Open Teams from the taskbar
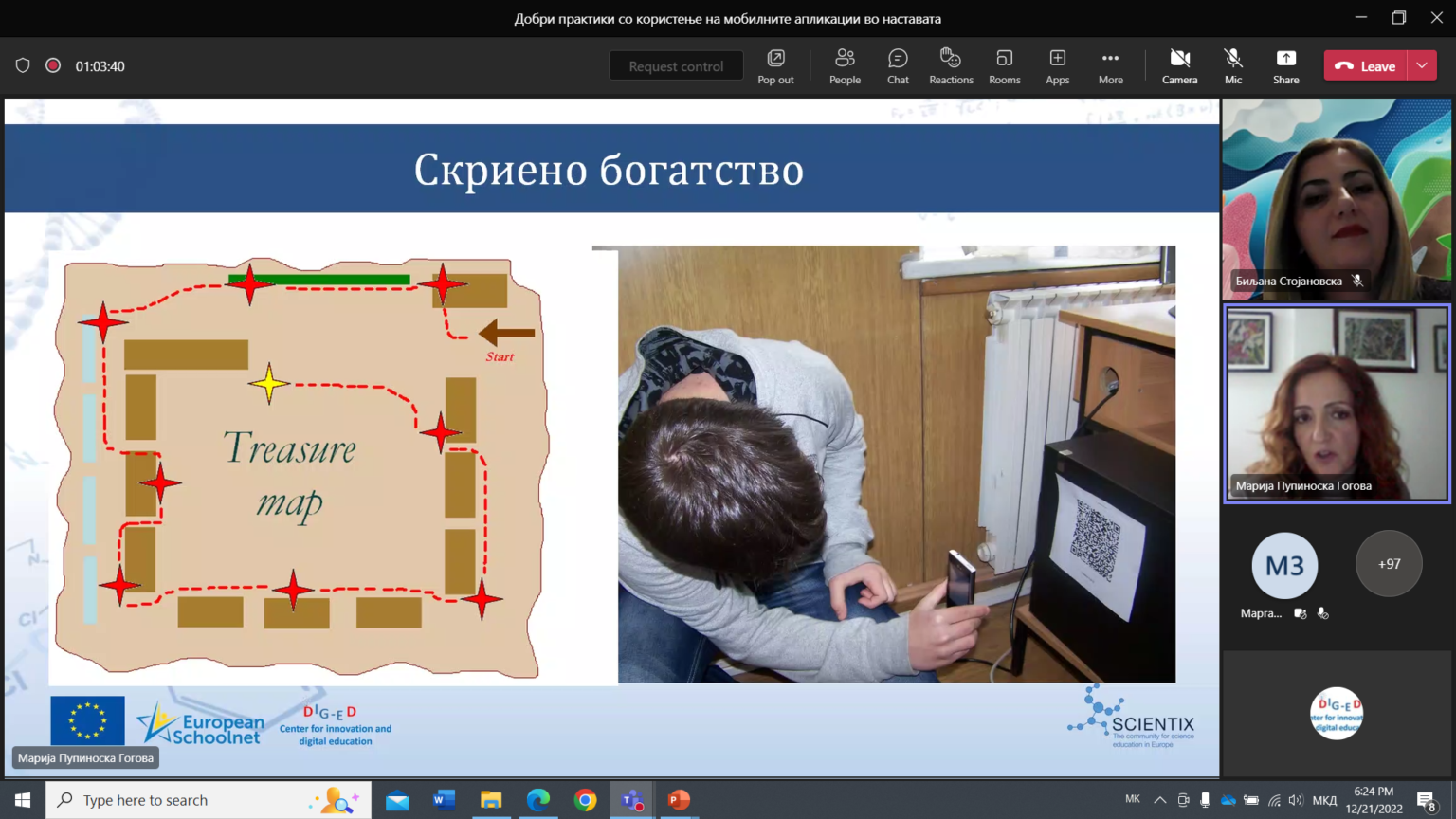 coord(630,799)
